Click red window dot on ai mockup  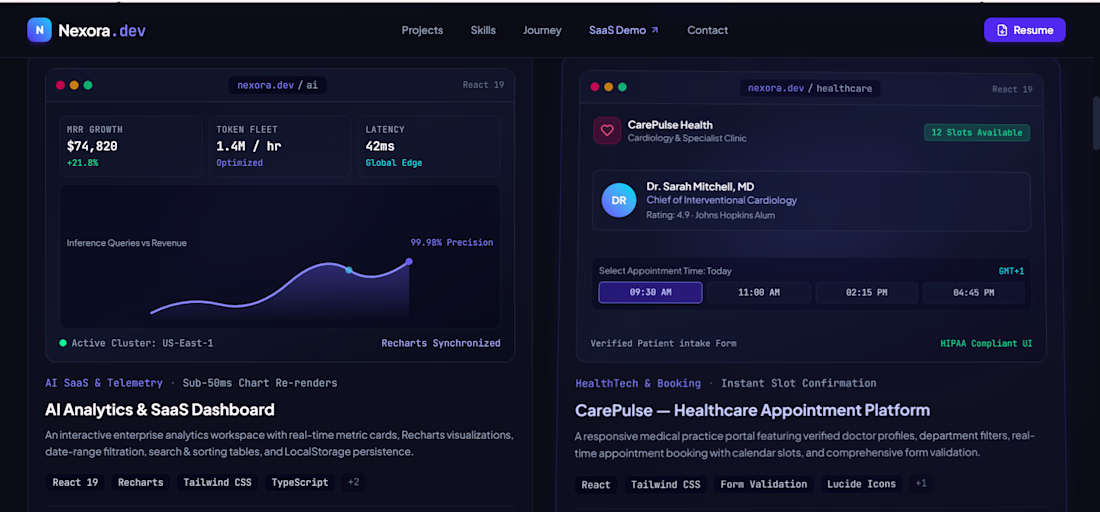click(60, 85)
